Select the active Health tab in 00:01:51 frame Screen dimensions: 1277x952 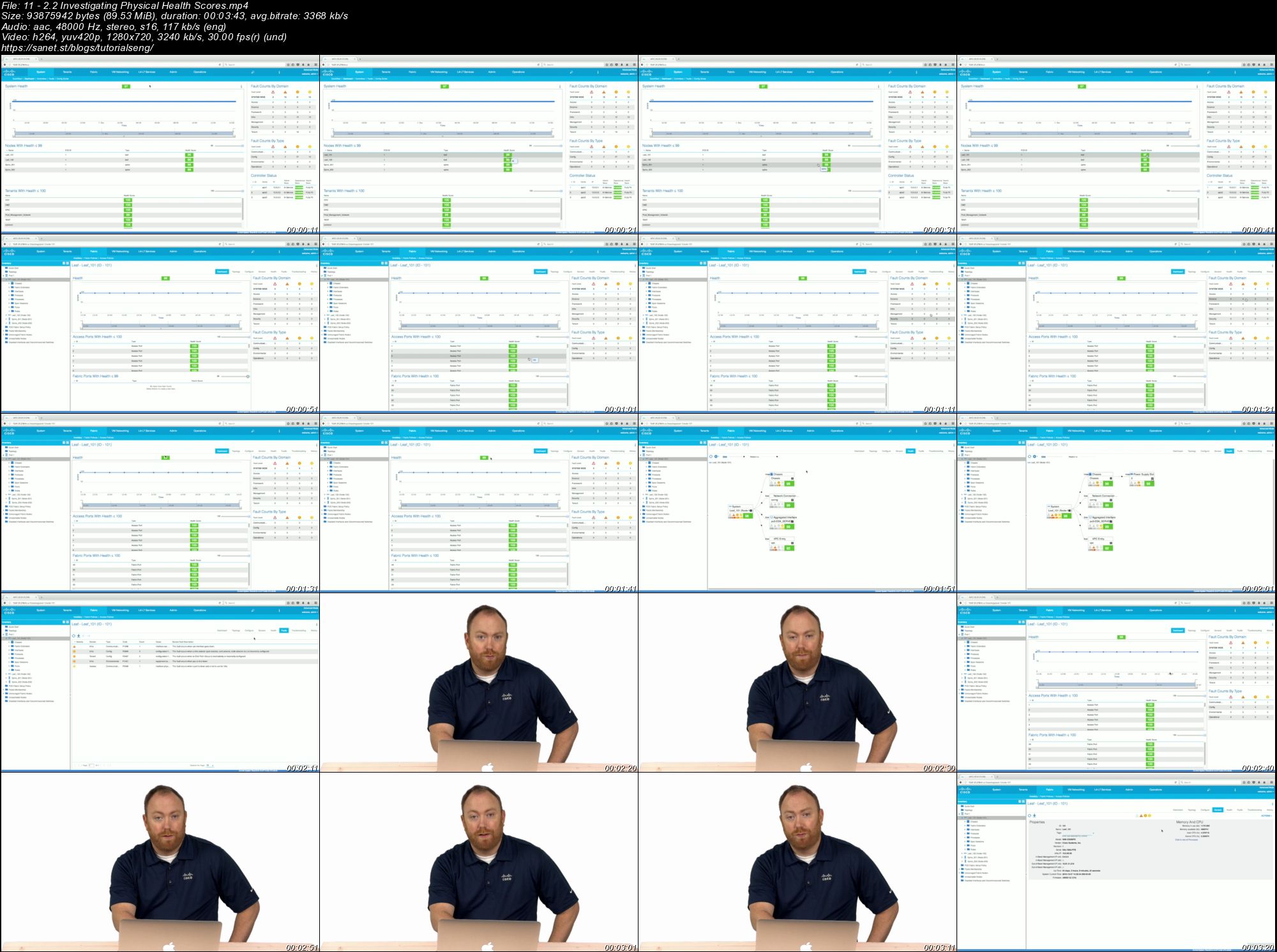click(x=911, y=451)
